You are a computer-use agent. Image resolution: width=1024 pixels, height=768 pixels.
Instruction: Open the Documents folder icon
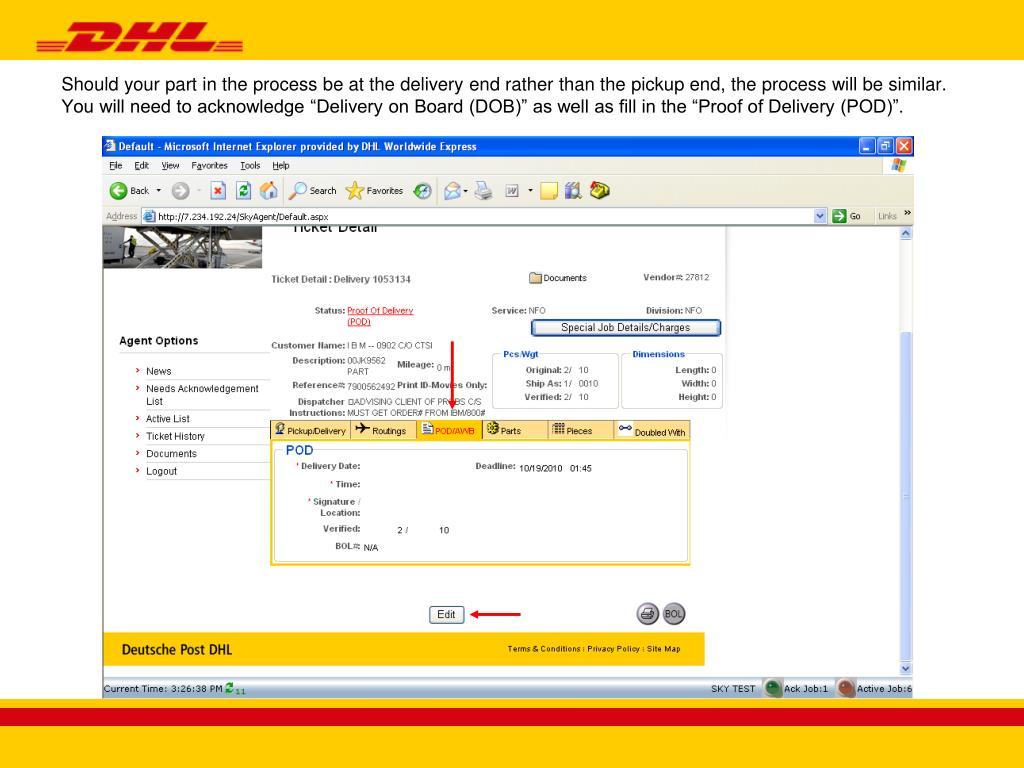coord(535,278)
